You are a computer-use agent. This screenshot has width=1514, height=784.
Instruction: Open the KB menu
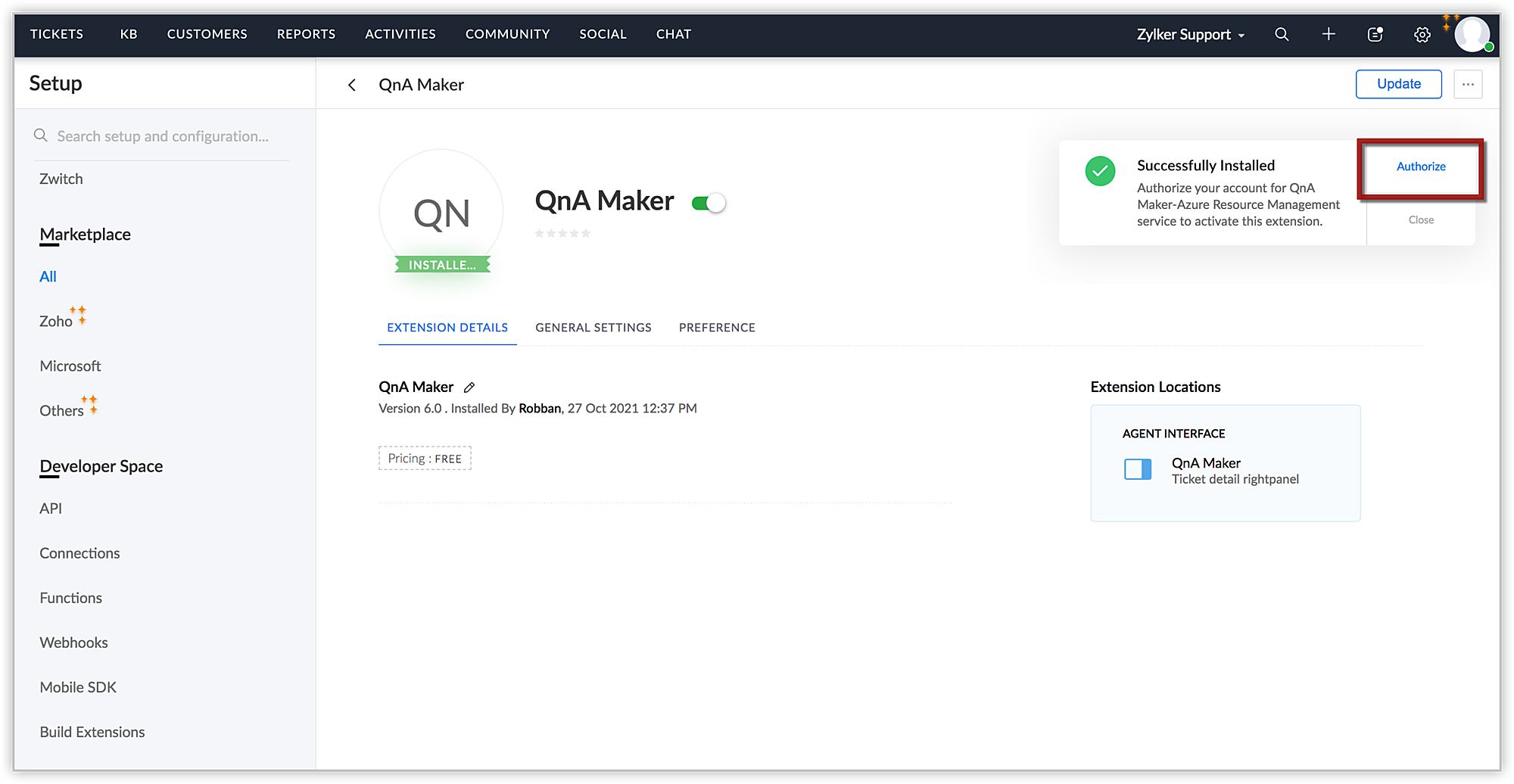[x=129, y=34]
